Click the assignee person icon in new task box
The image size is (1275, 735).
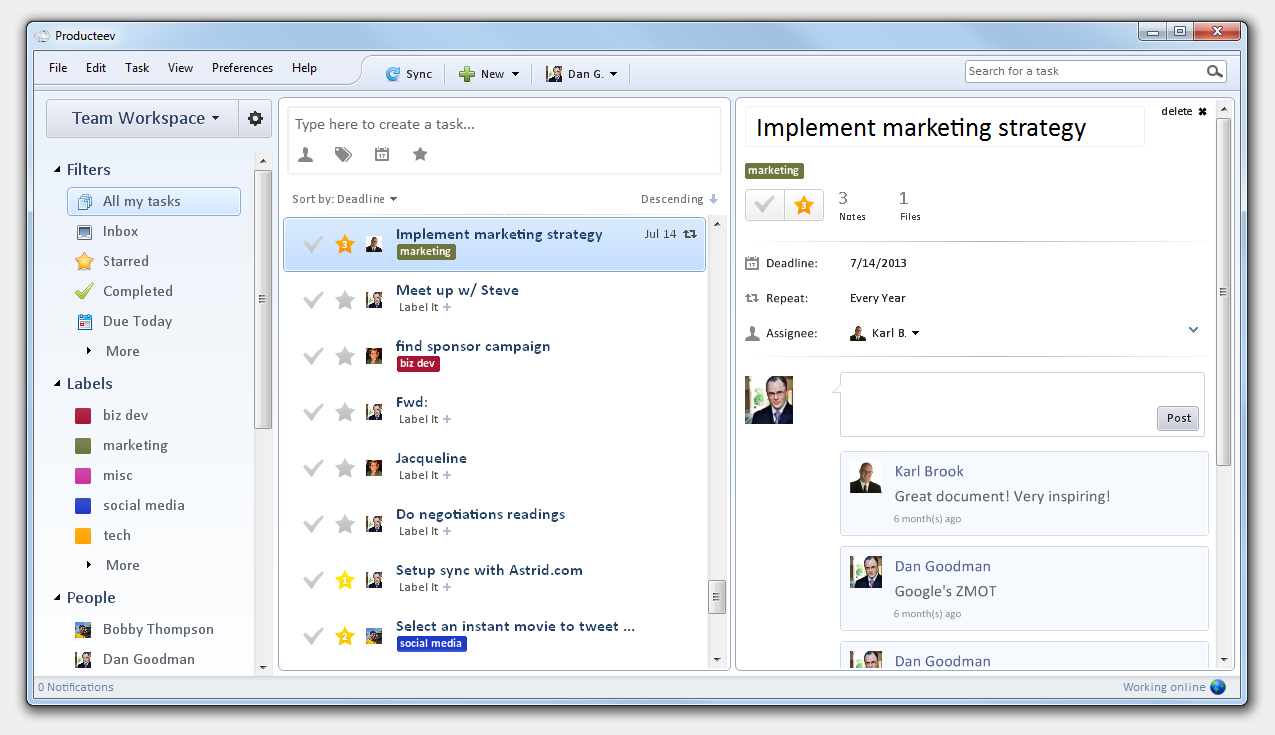(x=306, y=154)
